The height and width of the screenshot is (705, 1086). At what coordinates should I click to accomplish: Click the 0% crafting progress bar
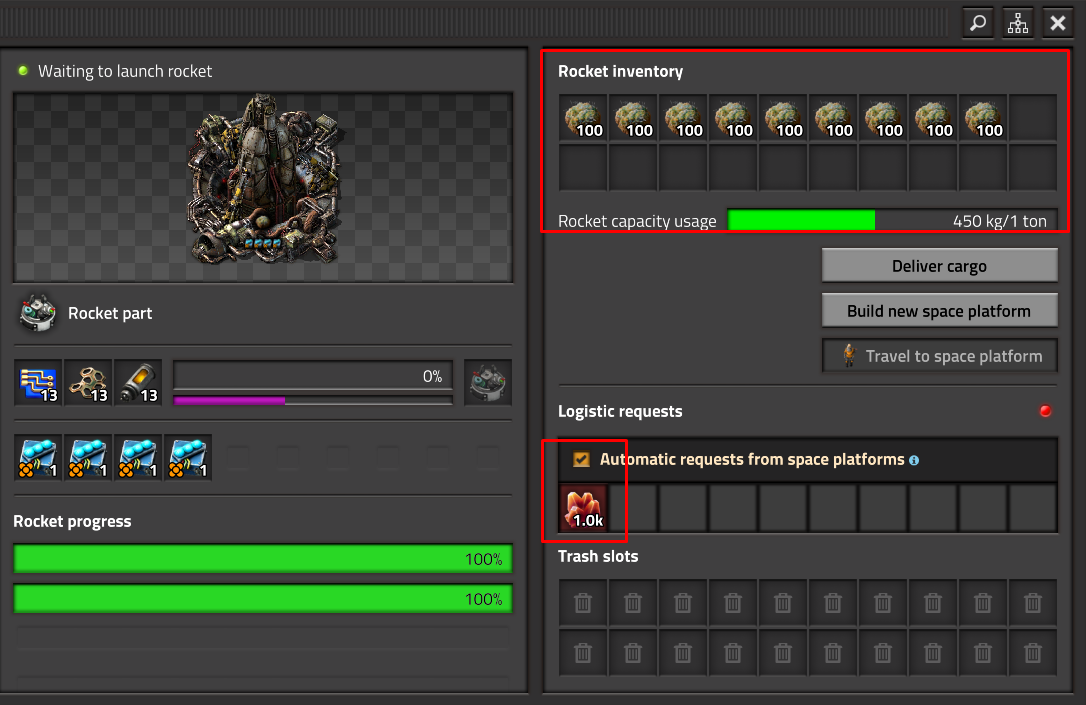[313, 375]
